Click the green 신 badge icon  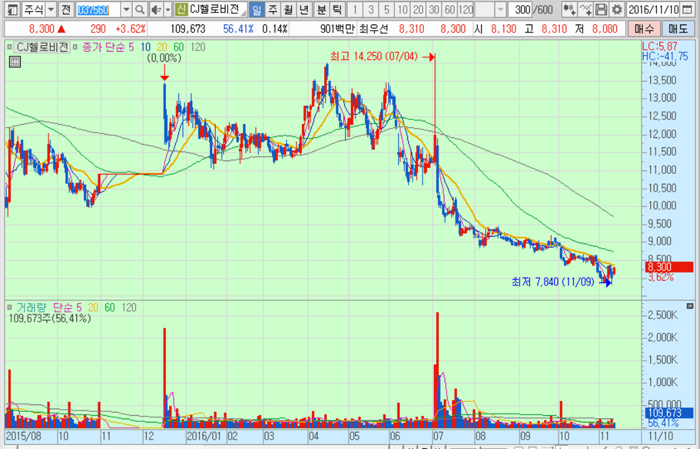[181, 9]
